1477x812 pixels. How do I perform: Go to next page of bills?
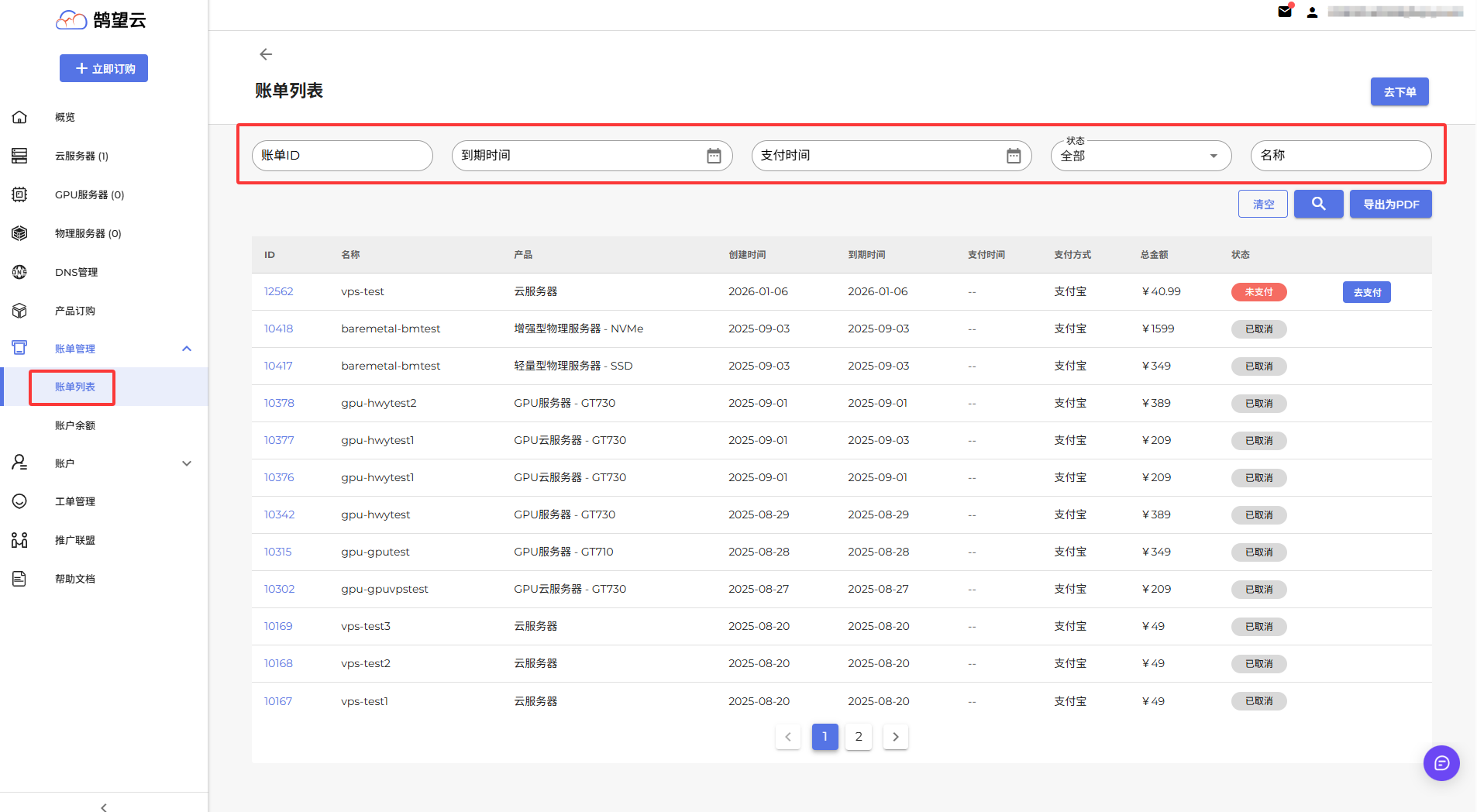[x=895, y=737]
